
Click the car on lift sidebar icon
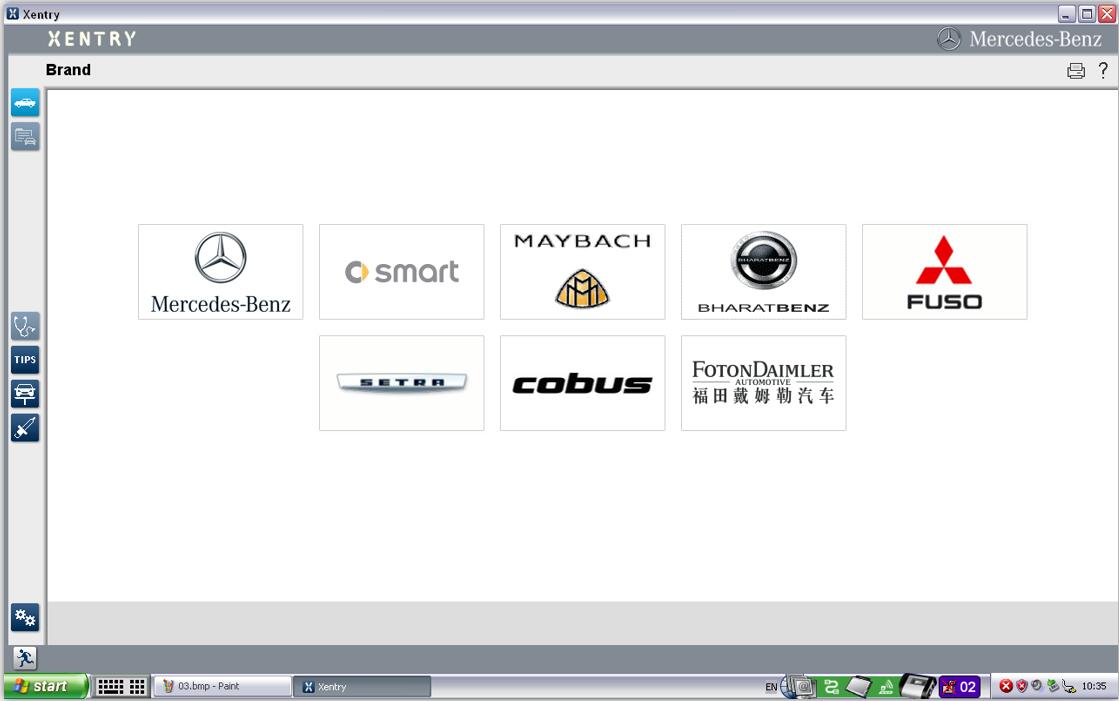tap(25, 393)
